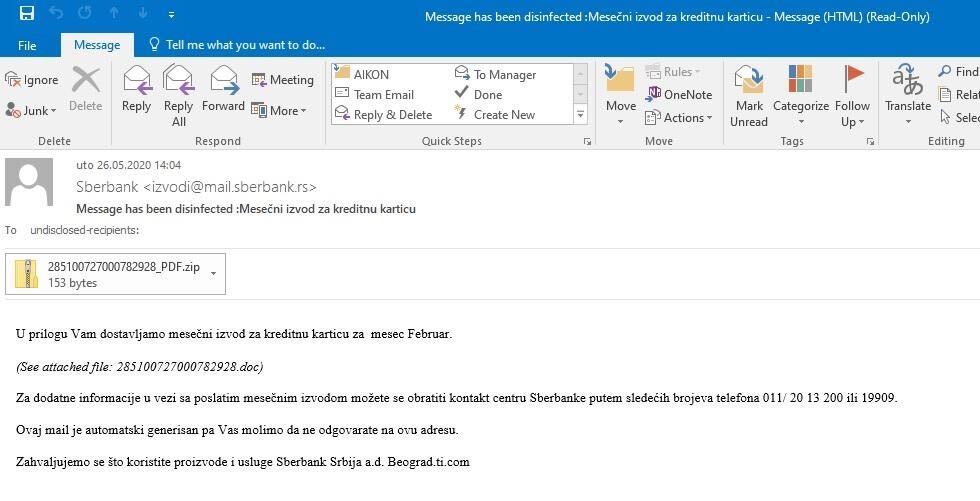The height and width of the screenshot is (501, 980).
Task: Expand the Quick Steps gallery
Action: tap(581, 114)
